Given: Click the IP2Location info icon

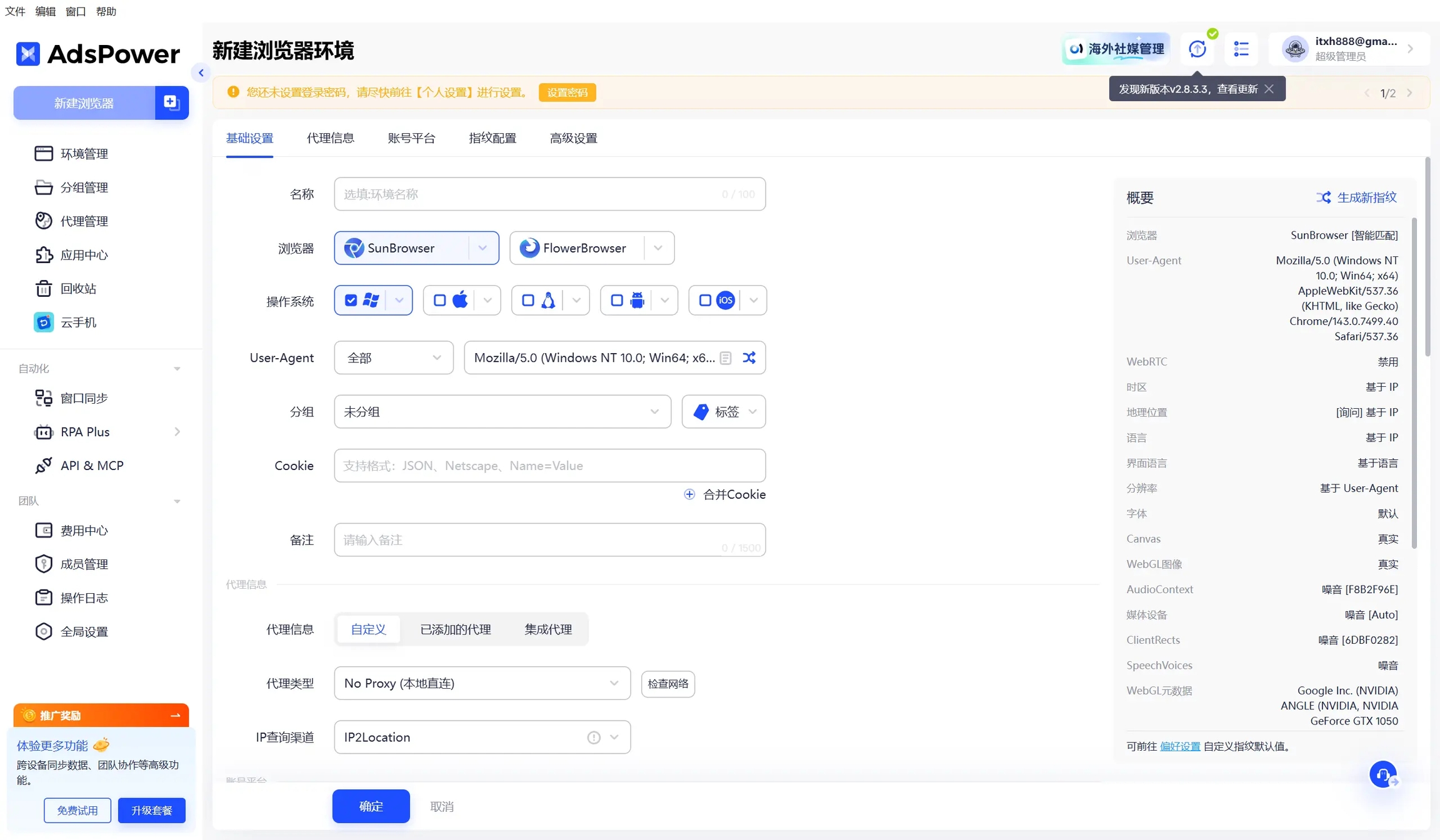Looking at the screenshot, I should [x=593, y=737].
